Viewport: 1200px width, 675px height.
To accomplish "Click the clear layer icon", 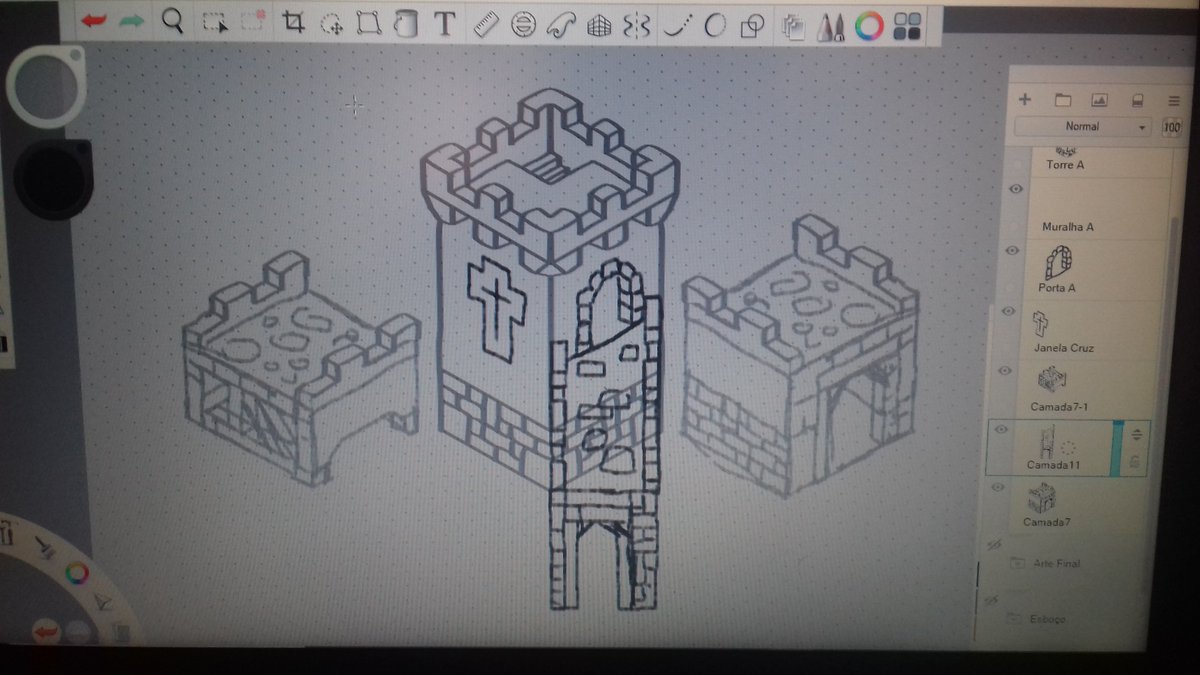I will click(x=1136, y=100).
